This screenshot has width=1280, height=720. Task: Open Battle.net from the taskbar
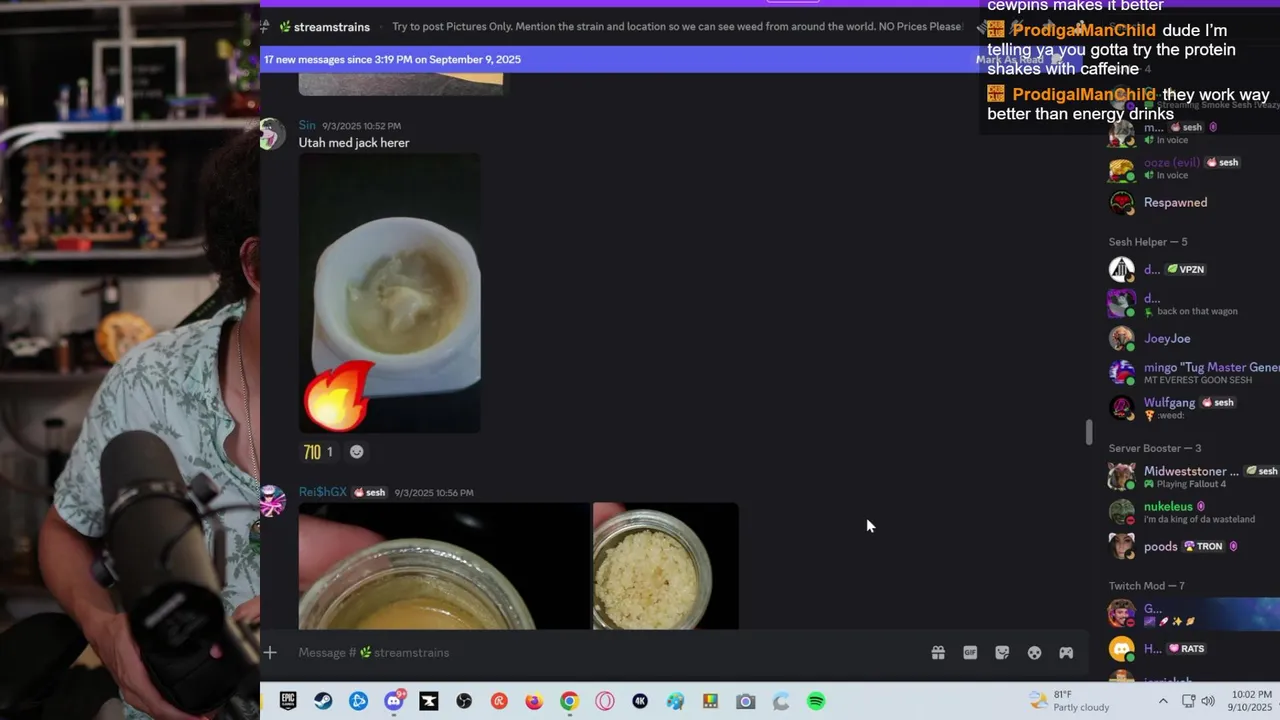[358, 701]
